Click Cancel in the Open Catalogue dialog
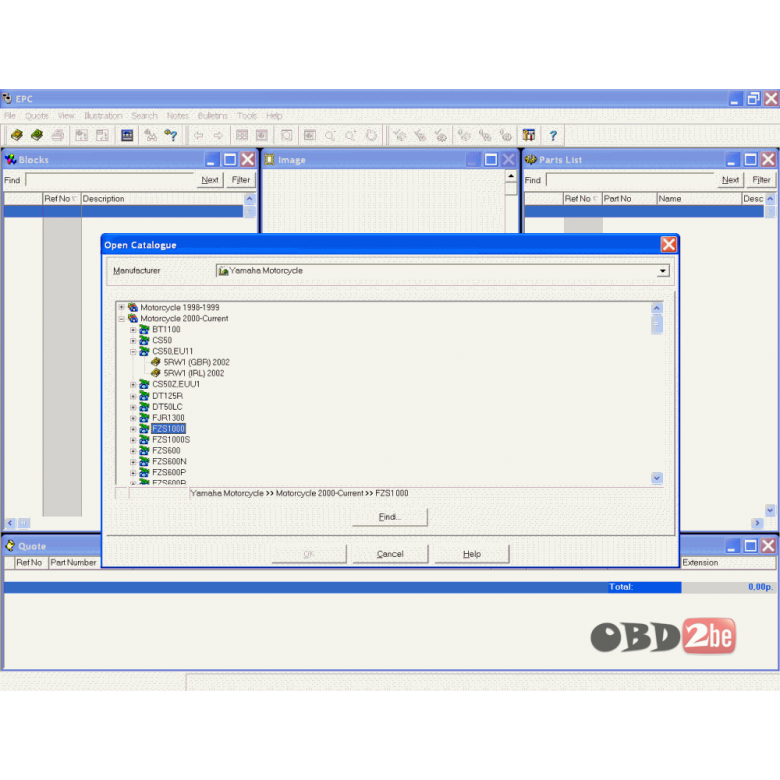 pyautogui.click(x=390, y=554)
